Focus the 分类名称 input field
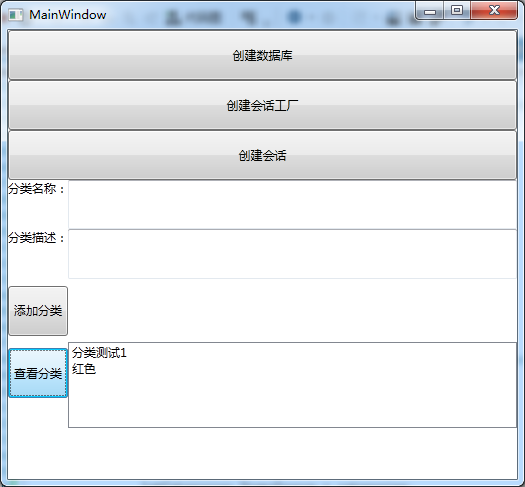This screenshot has width=525, height=487. [292, 205]
